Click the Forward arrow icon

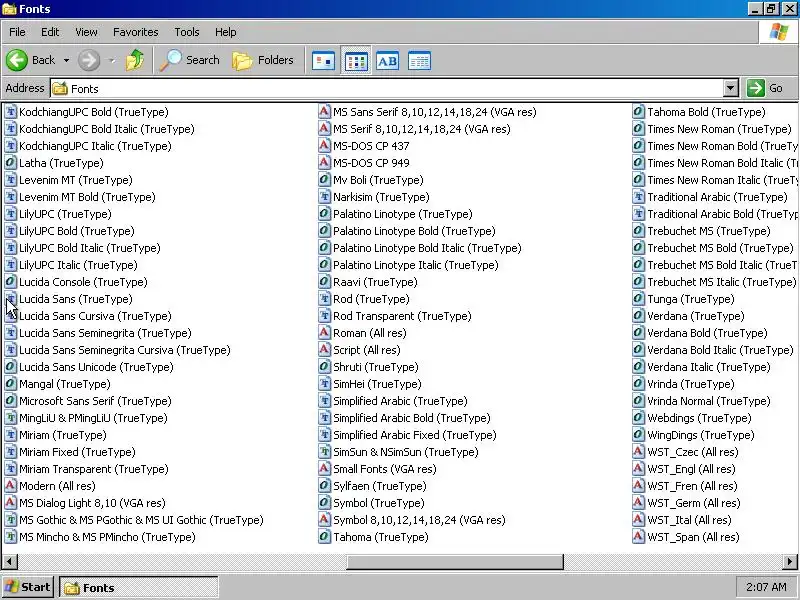(x=89, y=60)
